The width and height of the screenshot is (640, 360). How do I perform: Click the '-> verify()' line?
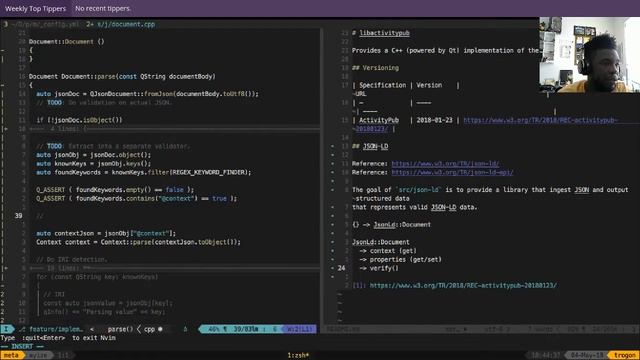pos(379,268)
